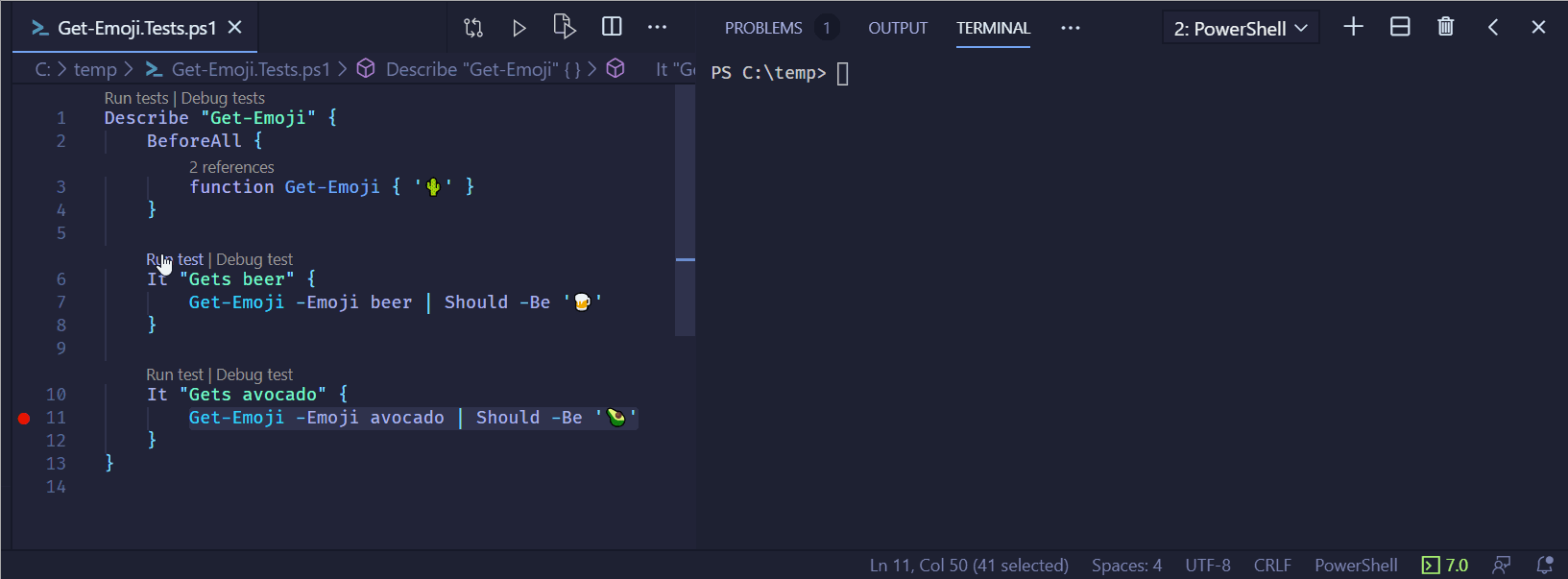
Task: Open Go to Line from Ln 11, Col 50
Action: click(x=969, y=565)
